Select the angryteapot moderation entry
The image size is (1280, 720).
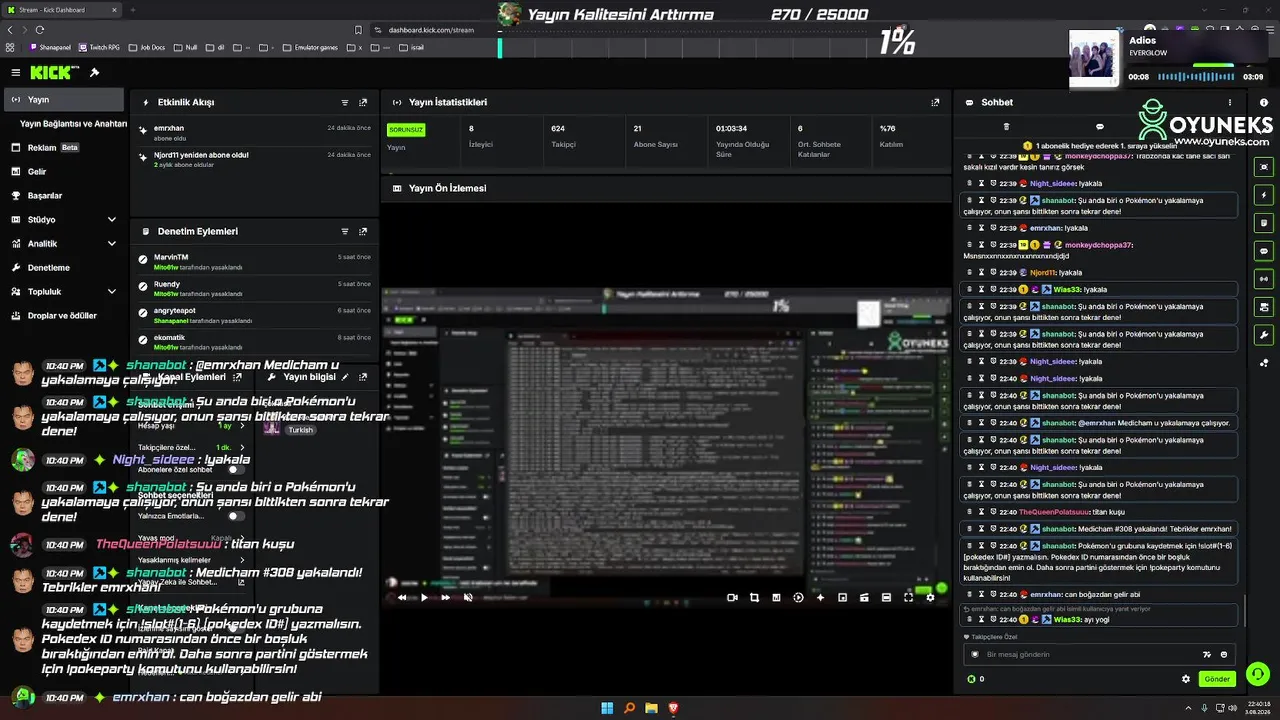(255, 315)
